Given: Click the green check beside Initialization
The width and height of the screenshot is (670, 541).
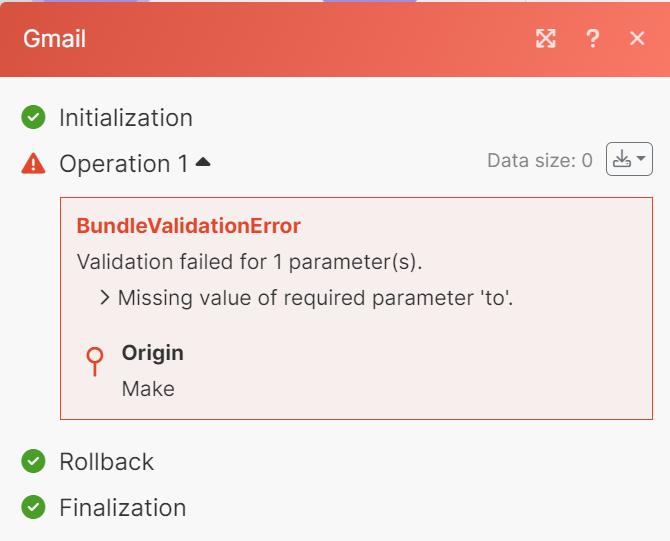Looking at the screenshot, I should (x=33, y=118).
